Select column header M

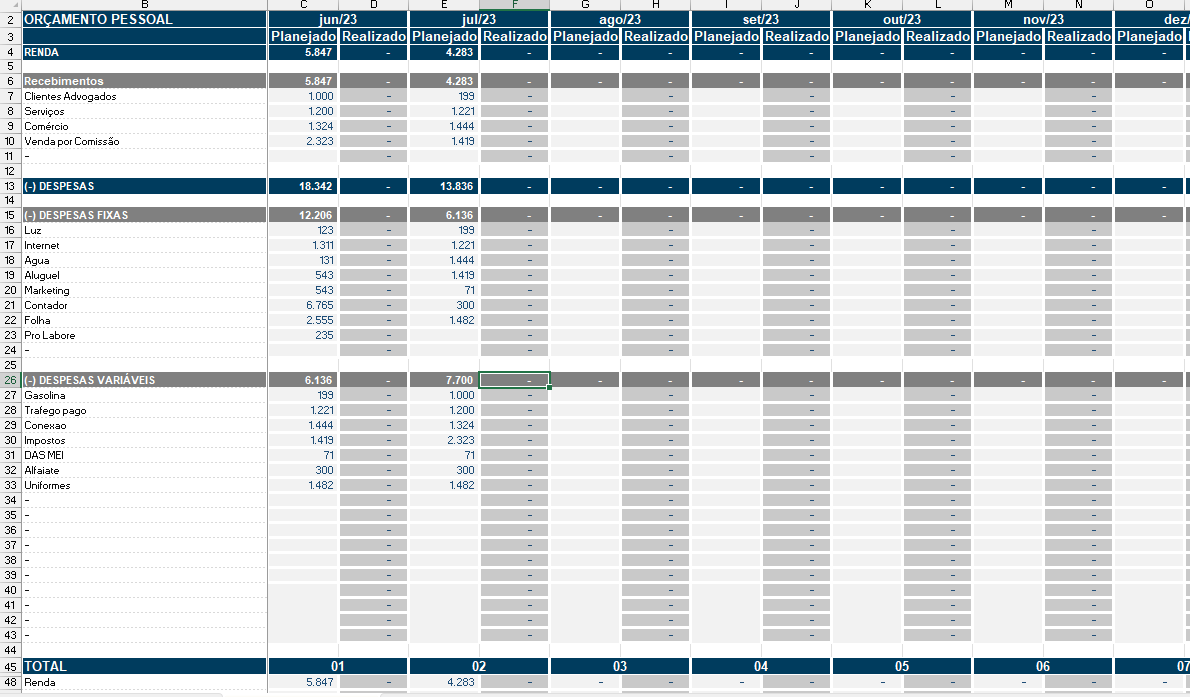pyautogui.click(x=1007, y=5)
